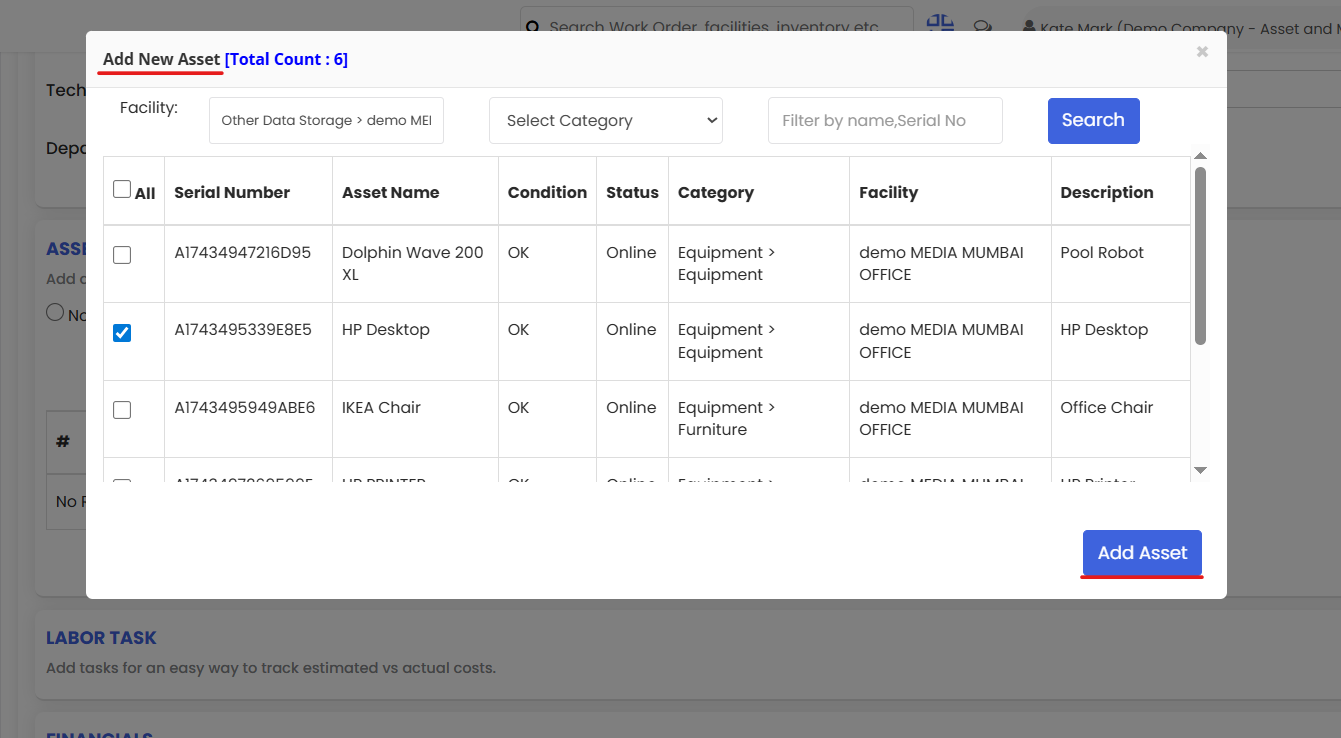
Task: Open the Select Category dropdown
Action: click(x=606, y=120)
